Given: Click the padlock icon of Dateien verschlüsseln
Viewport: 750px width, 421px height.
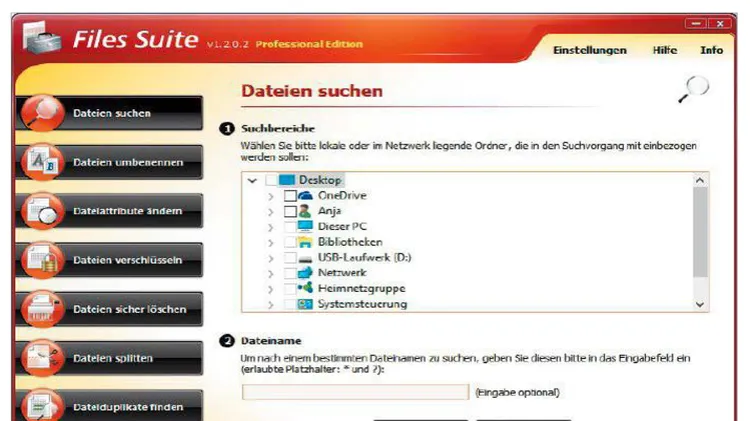Looking at the screenshot, I should (42, 260).
